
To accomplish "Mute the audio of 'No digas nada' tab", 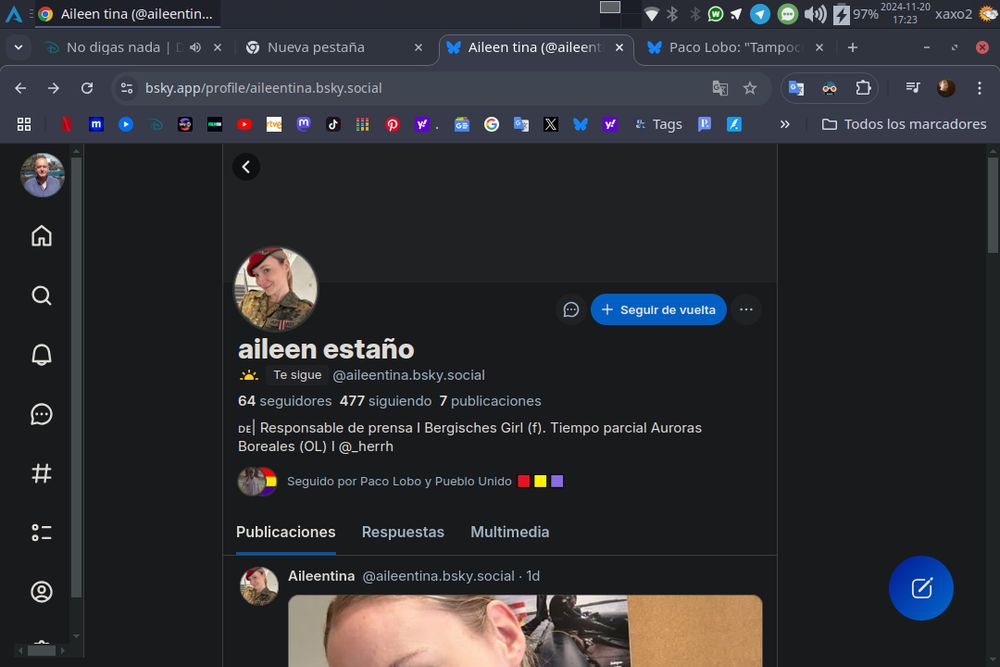I will pyautogui.click(x=195, y=47).
